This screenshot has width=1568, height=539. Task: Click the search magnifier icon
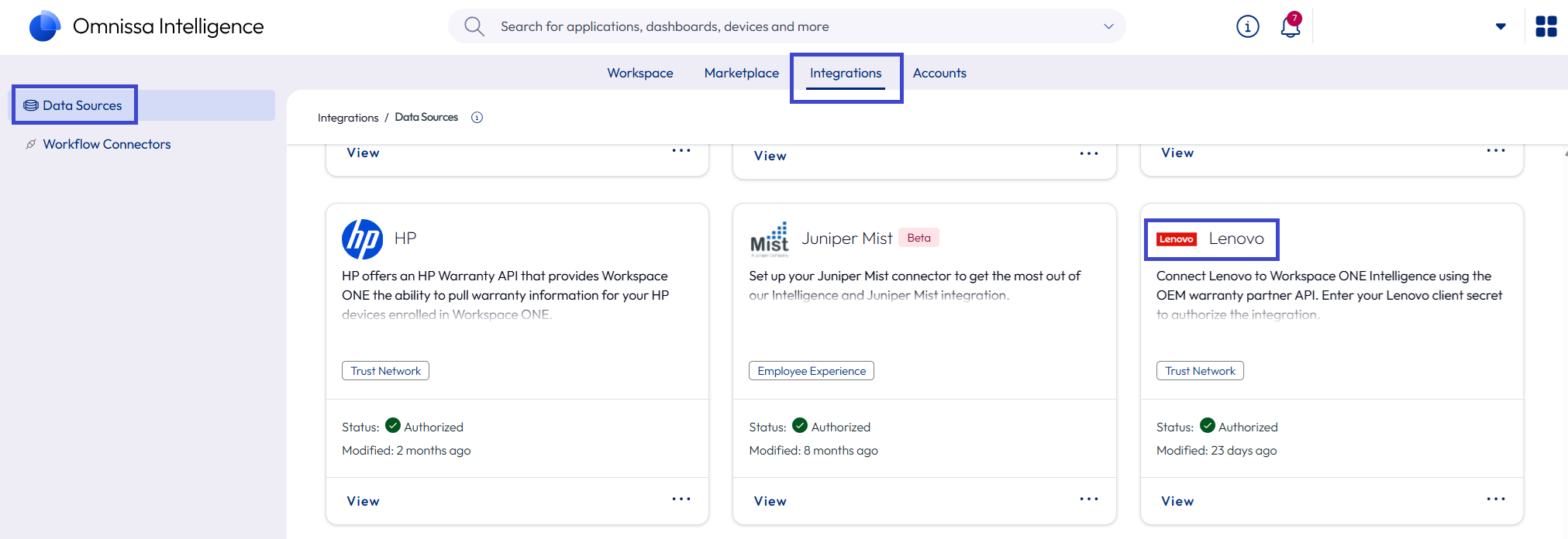(x=474, y=26)
